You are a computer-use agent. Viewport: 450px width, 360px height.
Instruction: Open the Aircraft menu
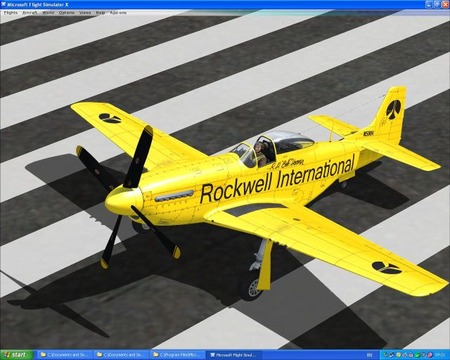pos(30,13)
